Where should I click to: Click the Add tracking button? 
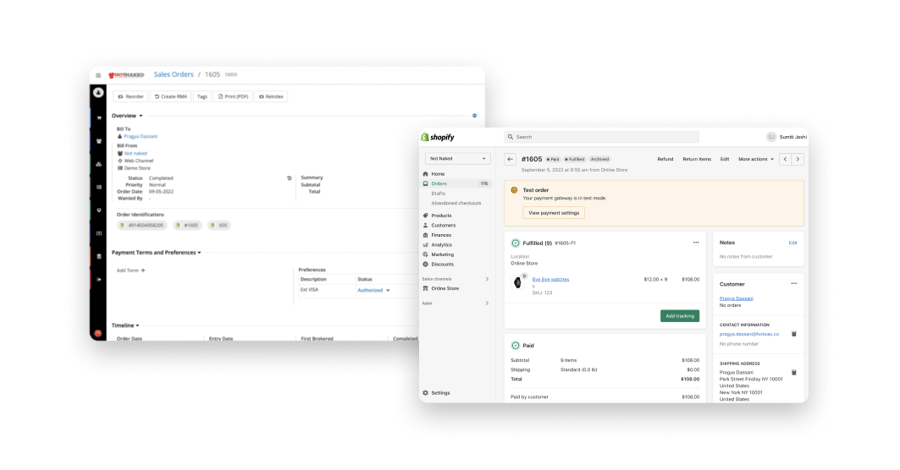click(x=679, y=316)
